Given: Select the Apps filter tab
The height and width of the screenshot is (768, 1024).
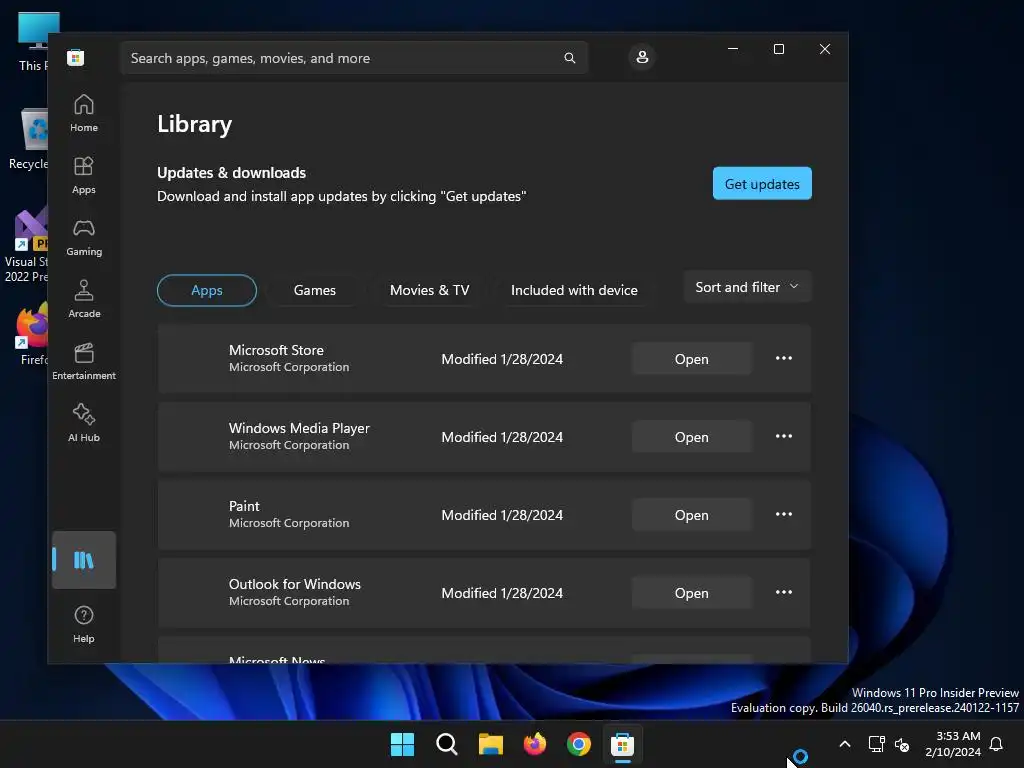Looking at the screenshot, I should pos(207,291).
